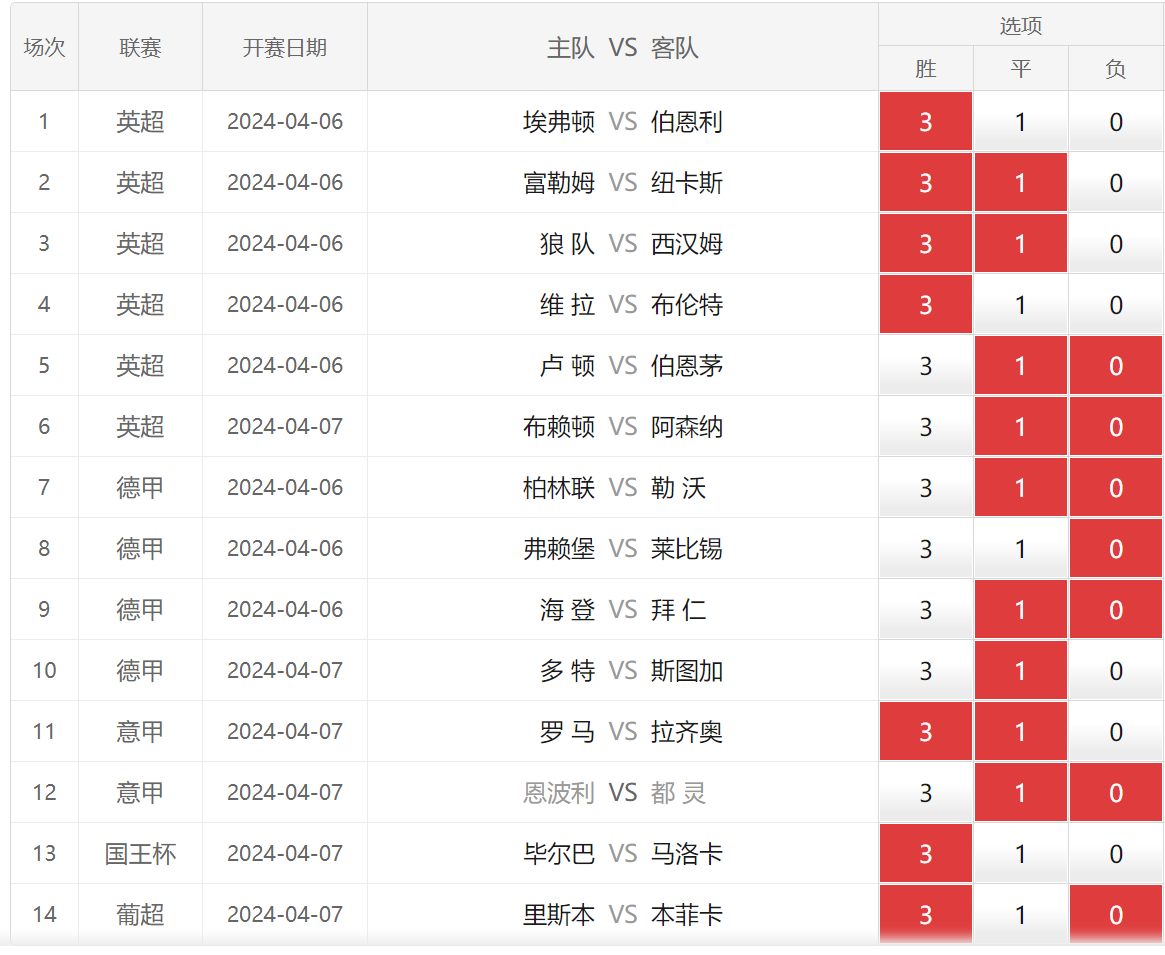Click the 意甲 cell in match 11
The width and height of the screenshot is (1165, 955).
pos(140,731)
